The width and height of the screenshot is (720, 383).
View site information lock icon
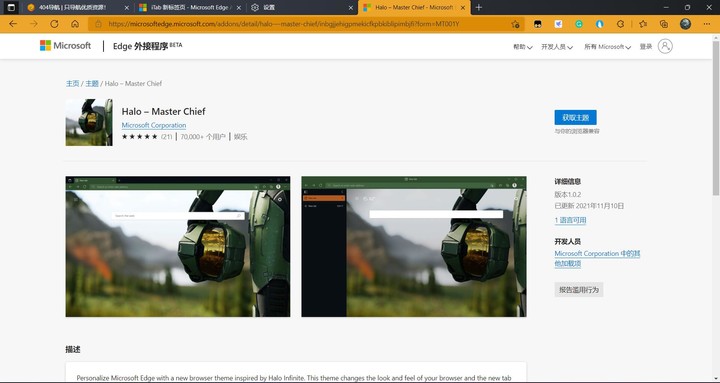pyautogui.click(x=98, y=24)
